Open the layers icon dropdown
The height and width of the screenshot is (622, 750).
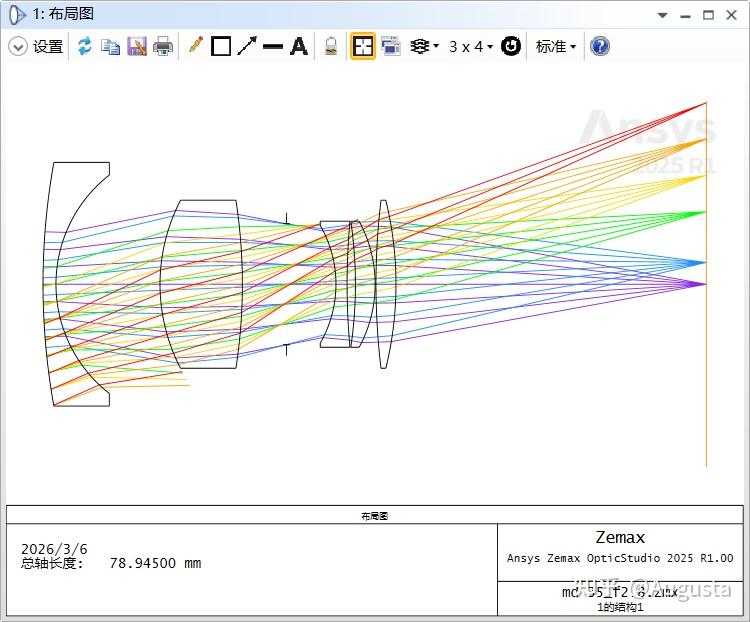(x=424, y=46)
